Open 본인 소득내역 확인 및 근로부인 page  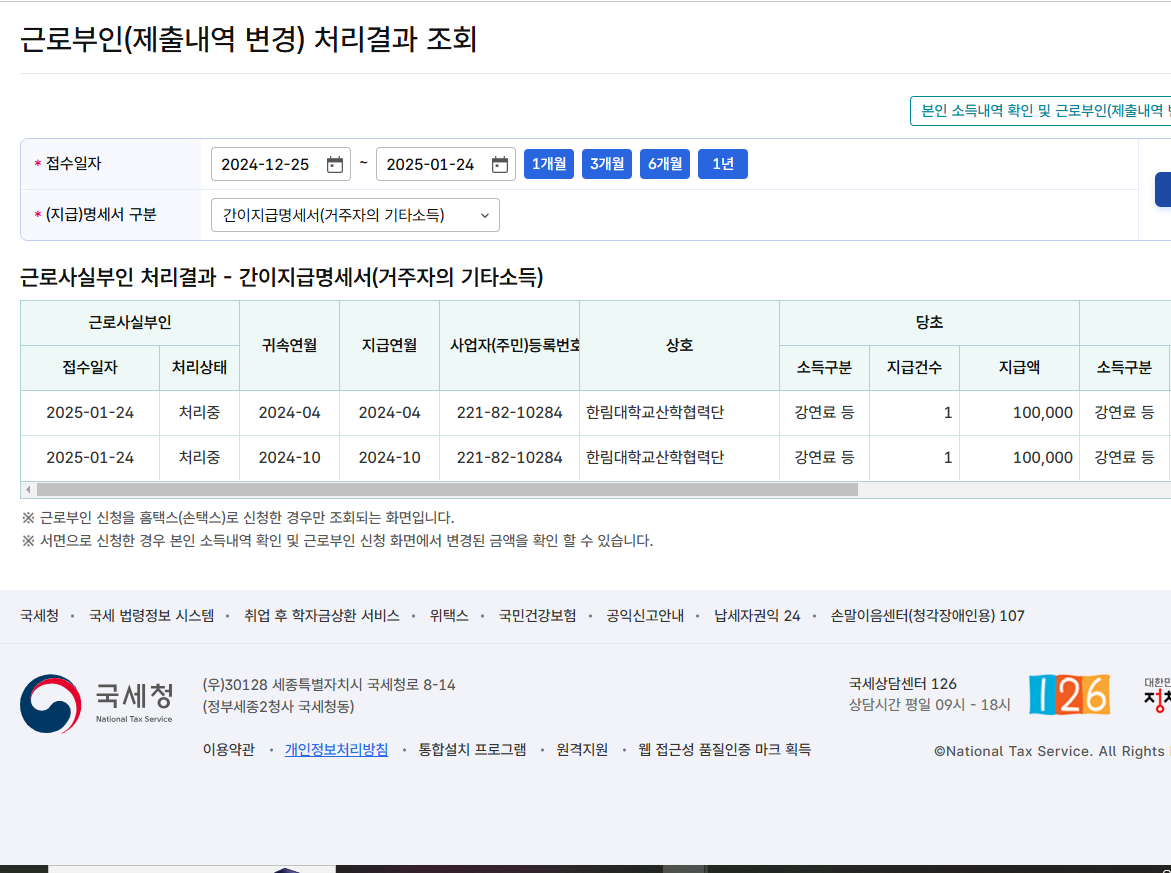[x=1040, y=111]
